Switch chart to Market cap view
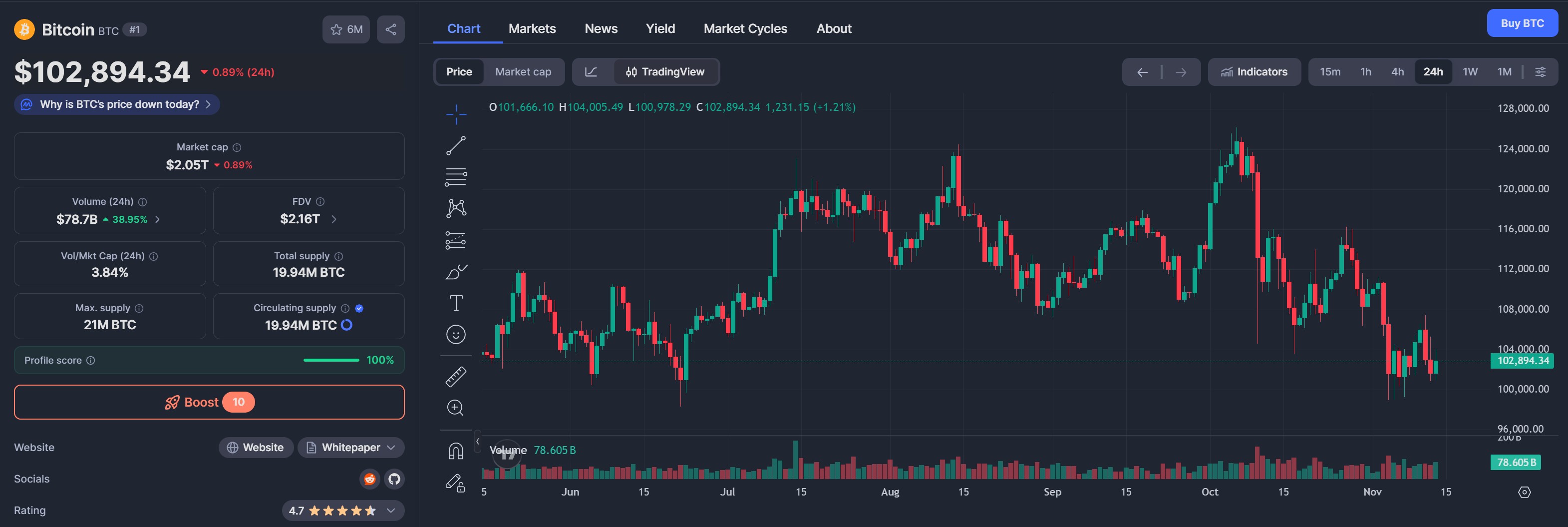 (523, 72)
